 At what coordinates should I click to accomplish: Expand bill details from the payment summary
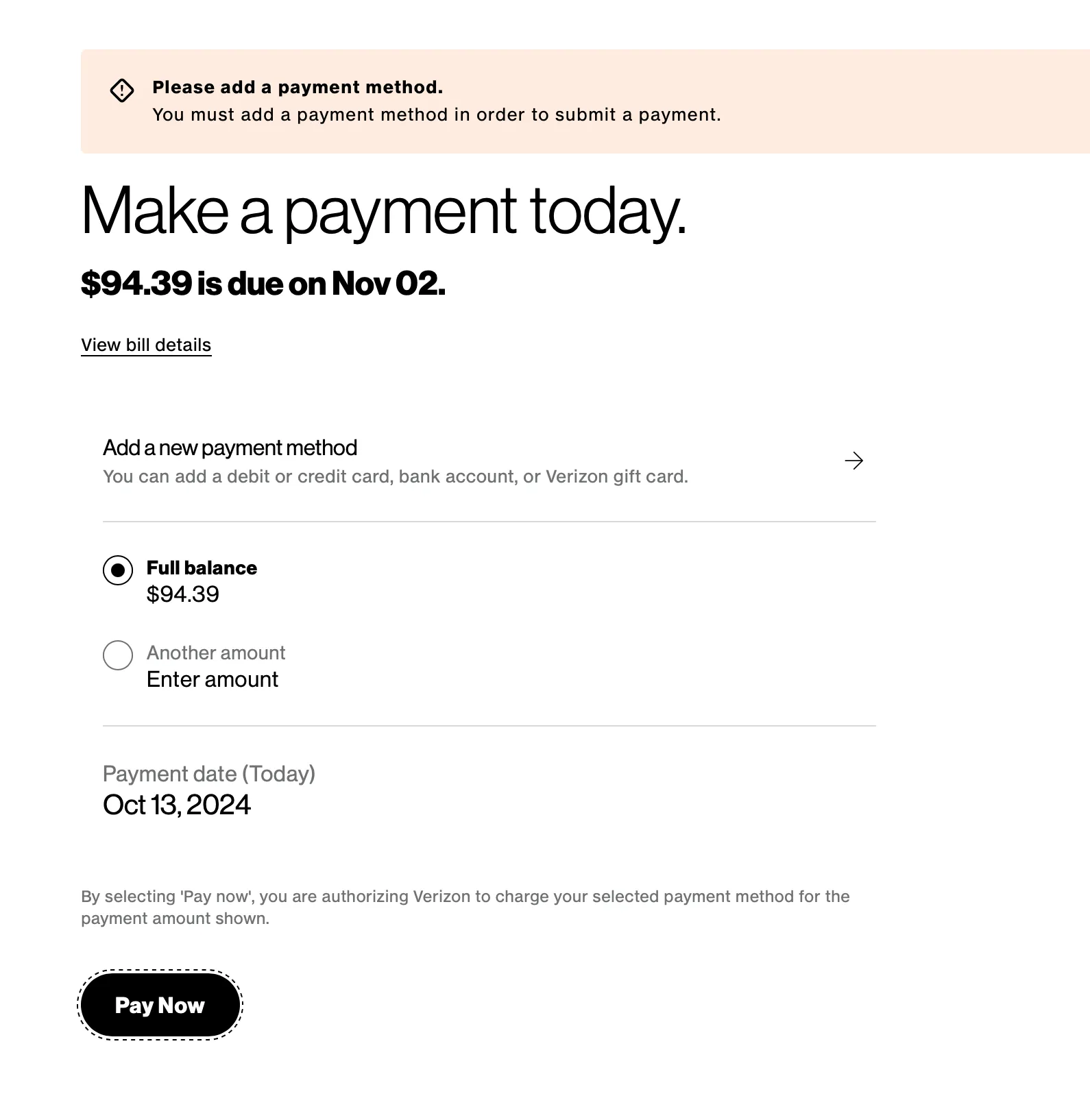click(x=145, y=345)
